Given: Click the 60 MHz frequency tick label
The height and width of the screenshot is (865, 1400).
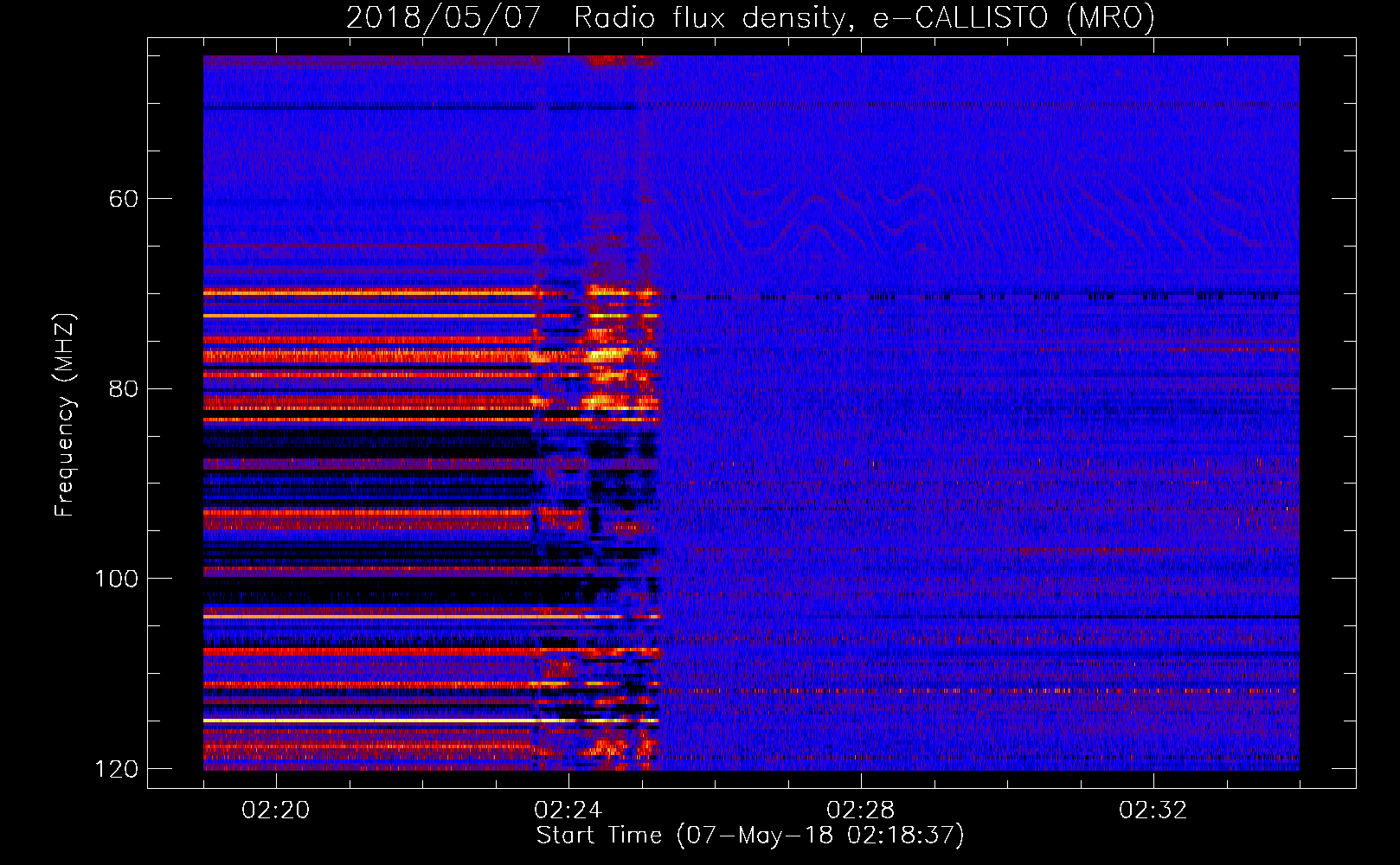Looking at the screenshot, I should 123,199.
